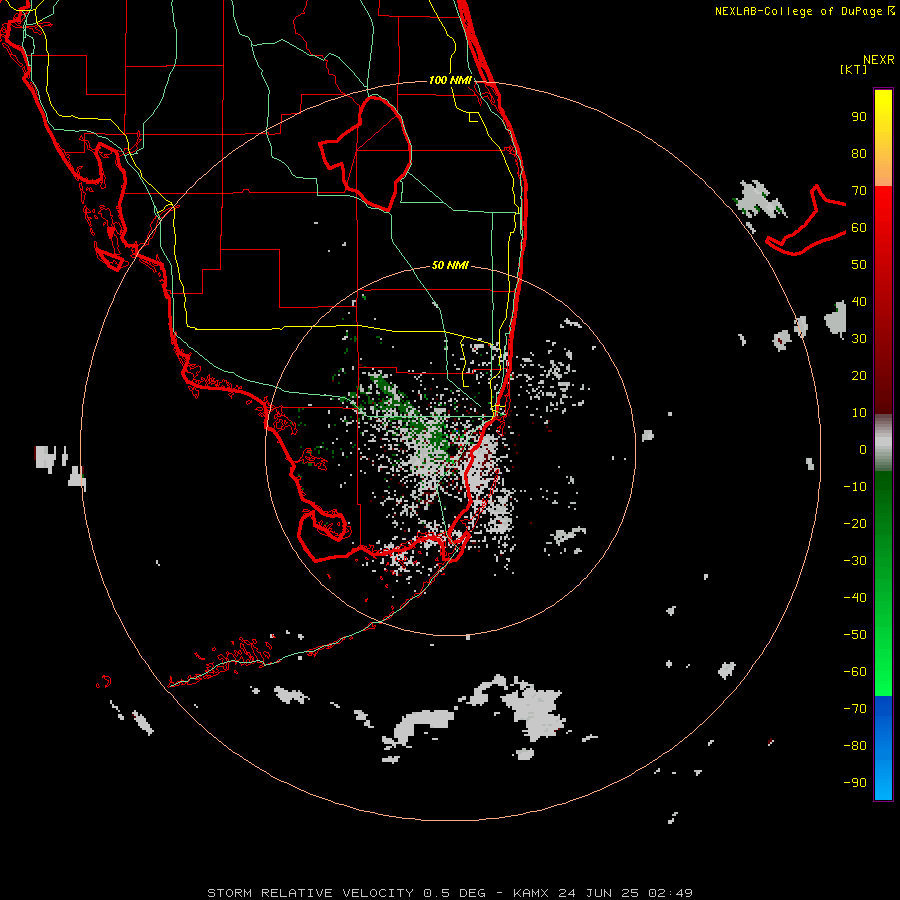900x900 pixels.
Task: Click the KAMX station identifier in caption
Action: coord(531,893)
